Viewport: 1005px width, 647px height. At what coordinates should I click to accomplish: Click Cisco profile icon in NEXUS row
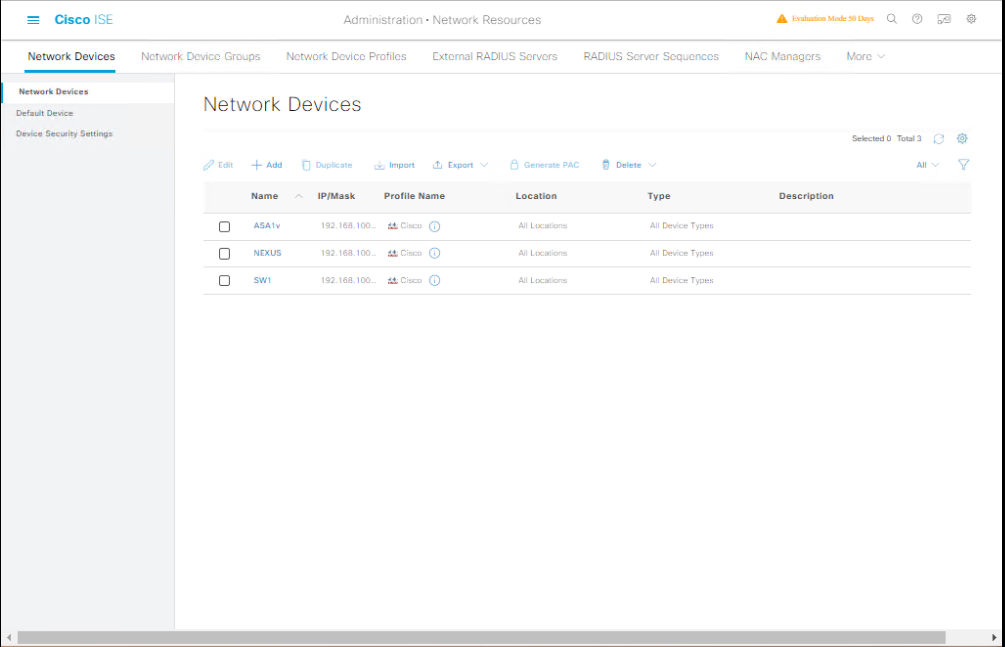point(392,253)
